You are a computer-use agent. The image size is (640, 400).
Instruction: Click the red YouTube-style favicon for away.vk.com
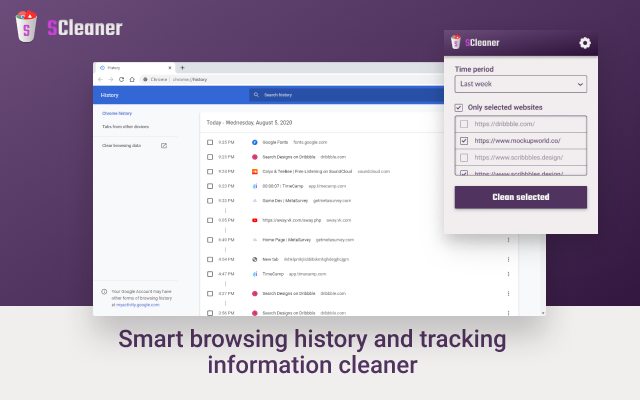(x=255, y=220)
